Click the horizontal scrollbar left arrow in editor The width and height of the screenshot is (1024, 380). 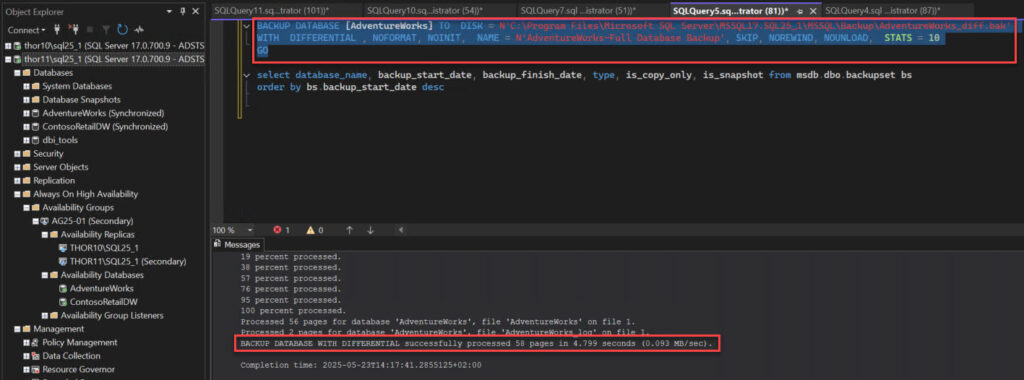[x=401, y=230]
